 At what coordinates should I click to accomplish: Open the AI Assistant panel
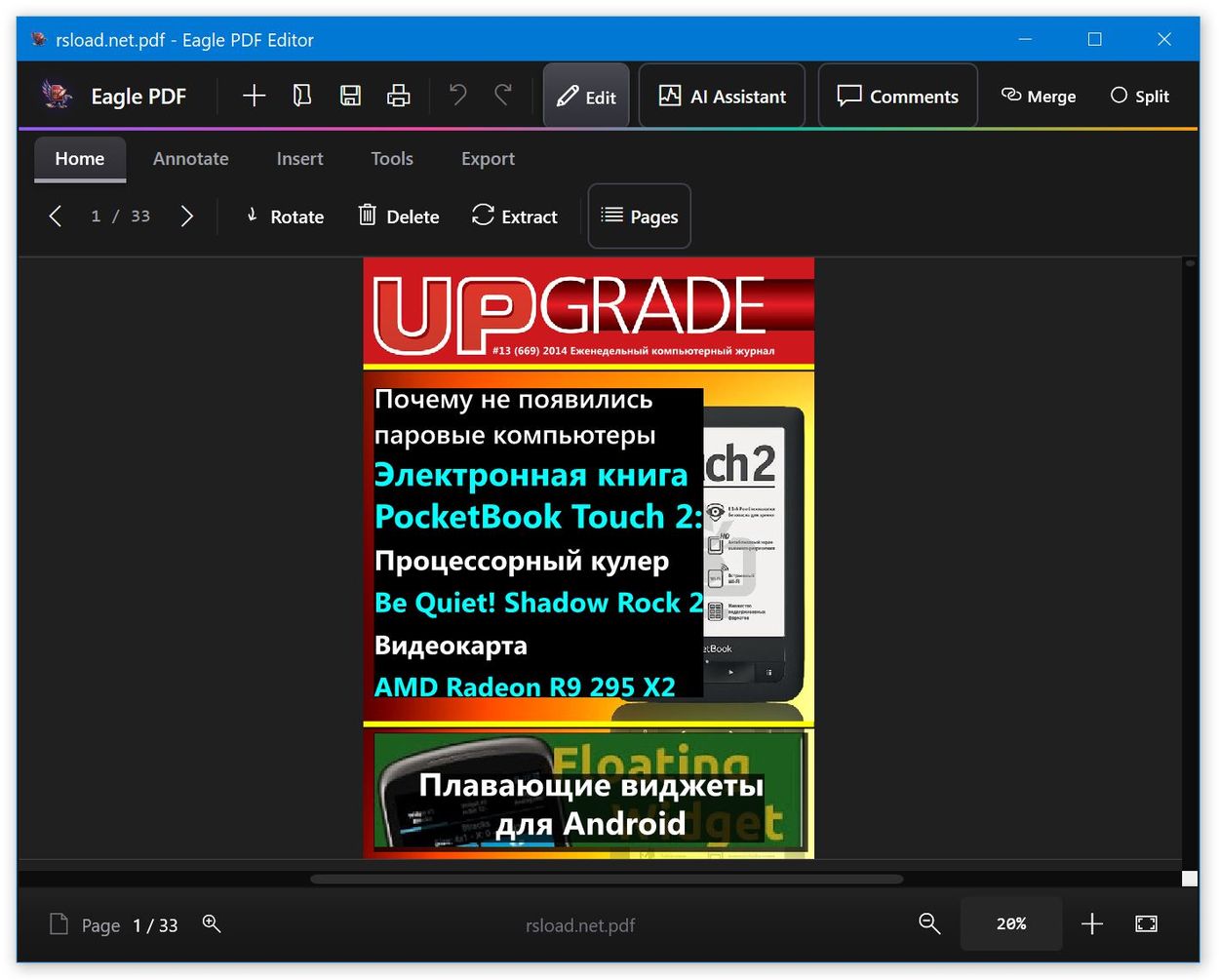[723, 97]
